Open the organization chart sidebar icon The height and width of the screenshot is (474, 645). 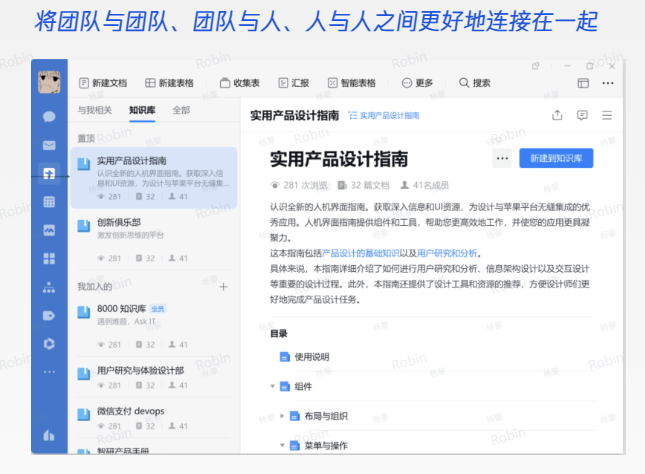(x=49, y=288)
